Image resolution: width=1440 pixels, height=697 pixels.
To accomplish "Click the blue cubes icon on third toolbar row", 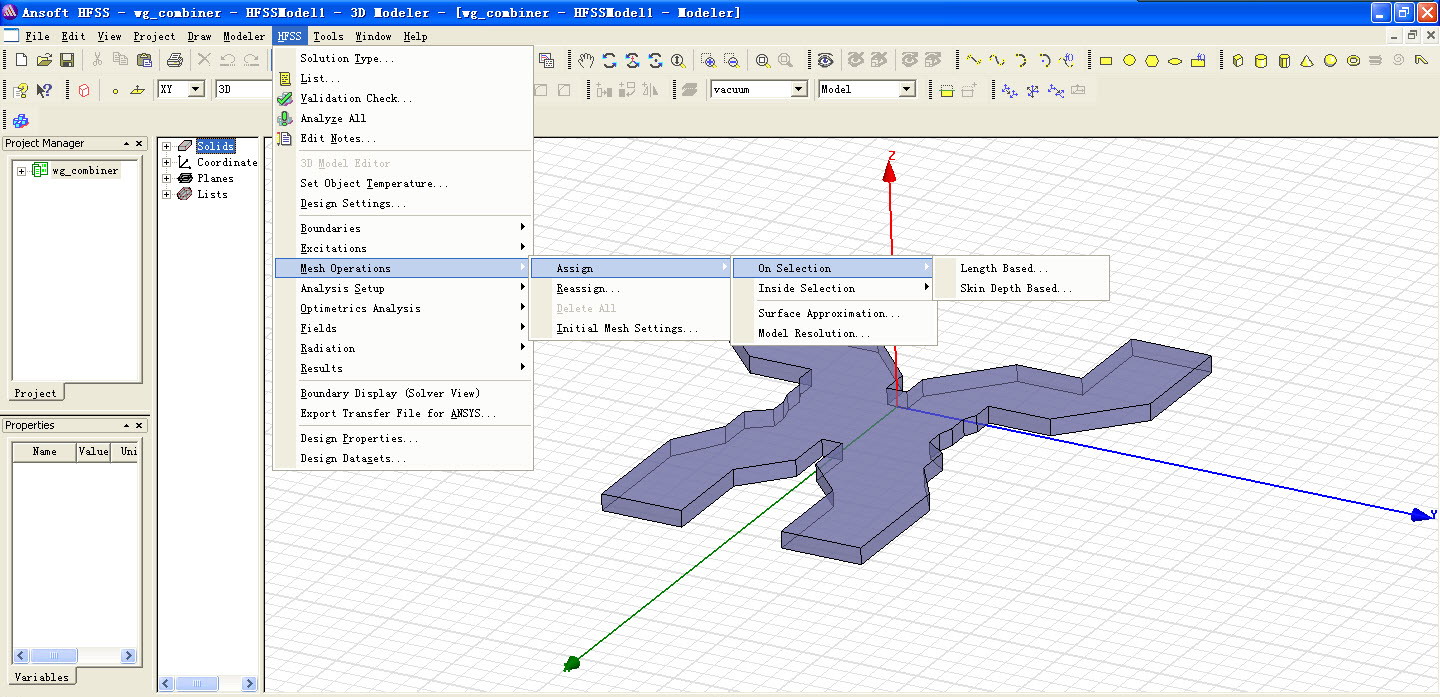I will pyautogui.click(x=21, y=120).
